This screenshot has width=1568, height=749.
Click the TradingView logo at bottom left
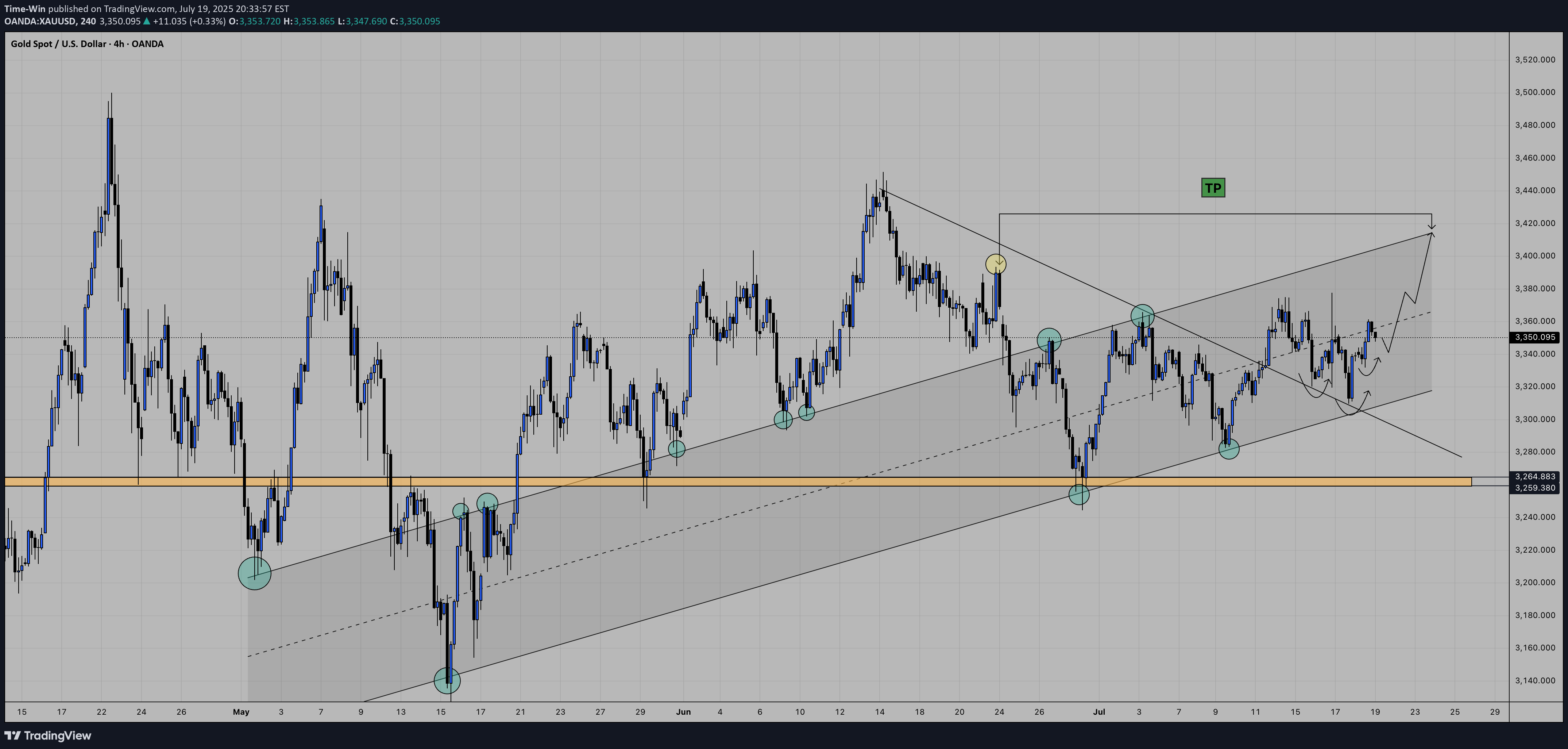pyautogui.click(x=47, y=735)
